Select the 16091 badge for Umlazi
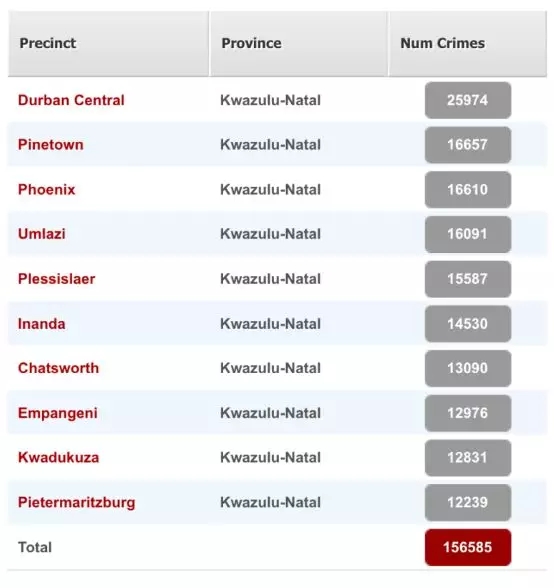This screenshot has width=554, height=588. point(468,234)
